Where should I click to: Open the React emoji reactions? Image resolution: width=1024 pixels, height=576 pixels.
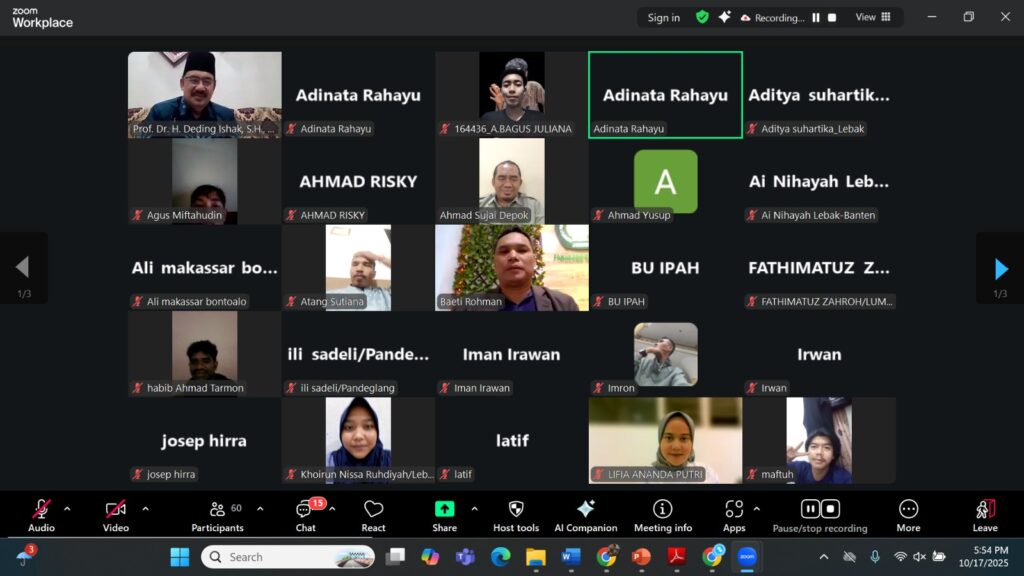(x=373, y=516)
